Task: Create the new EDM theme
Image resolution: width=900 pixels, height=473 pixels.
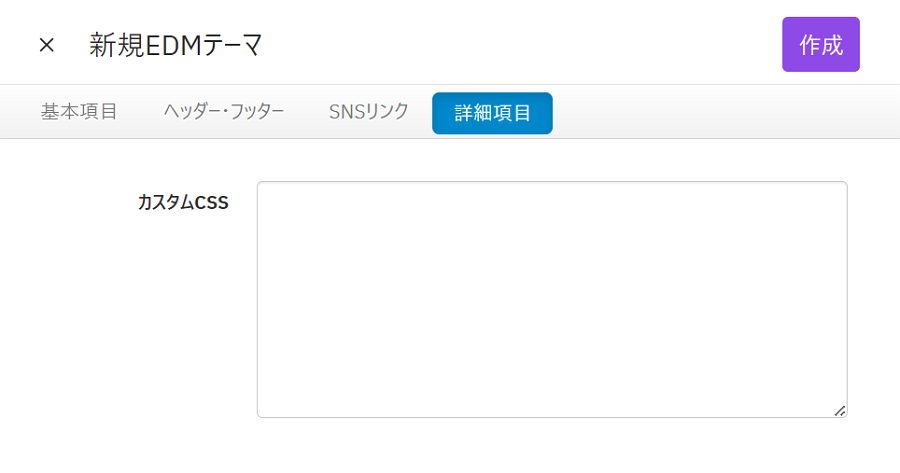Action: click(x=820, y=45)
